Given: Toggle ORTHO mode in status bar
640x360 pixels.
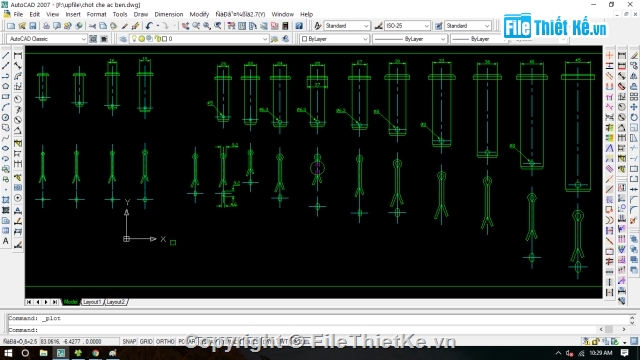Looking at the screenshot, I should pyautogui.click(x=165, y=341).
